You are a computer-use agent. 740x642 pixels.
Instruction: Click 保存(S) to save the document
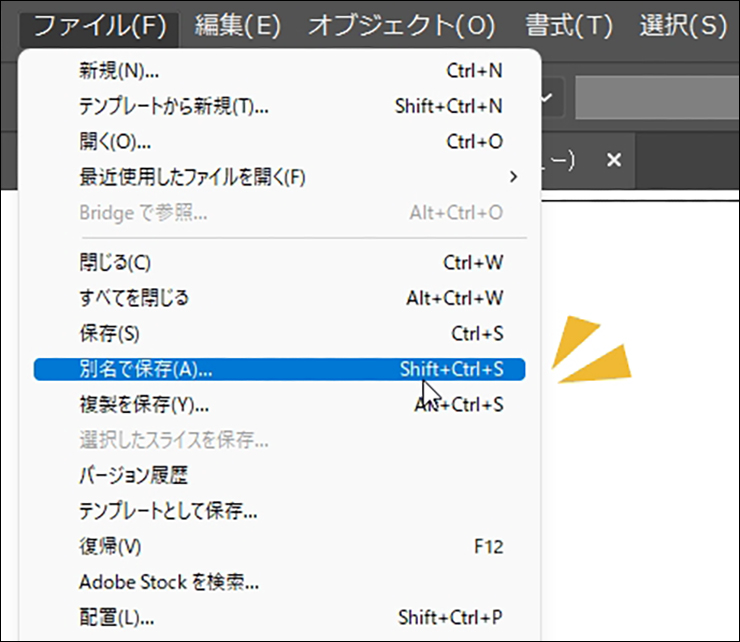pyautogui.click(x=109, y=333)
